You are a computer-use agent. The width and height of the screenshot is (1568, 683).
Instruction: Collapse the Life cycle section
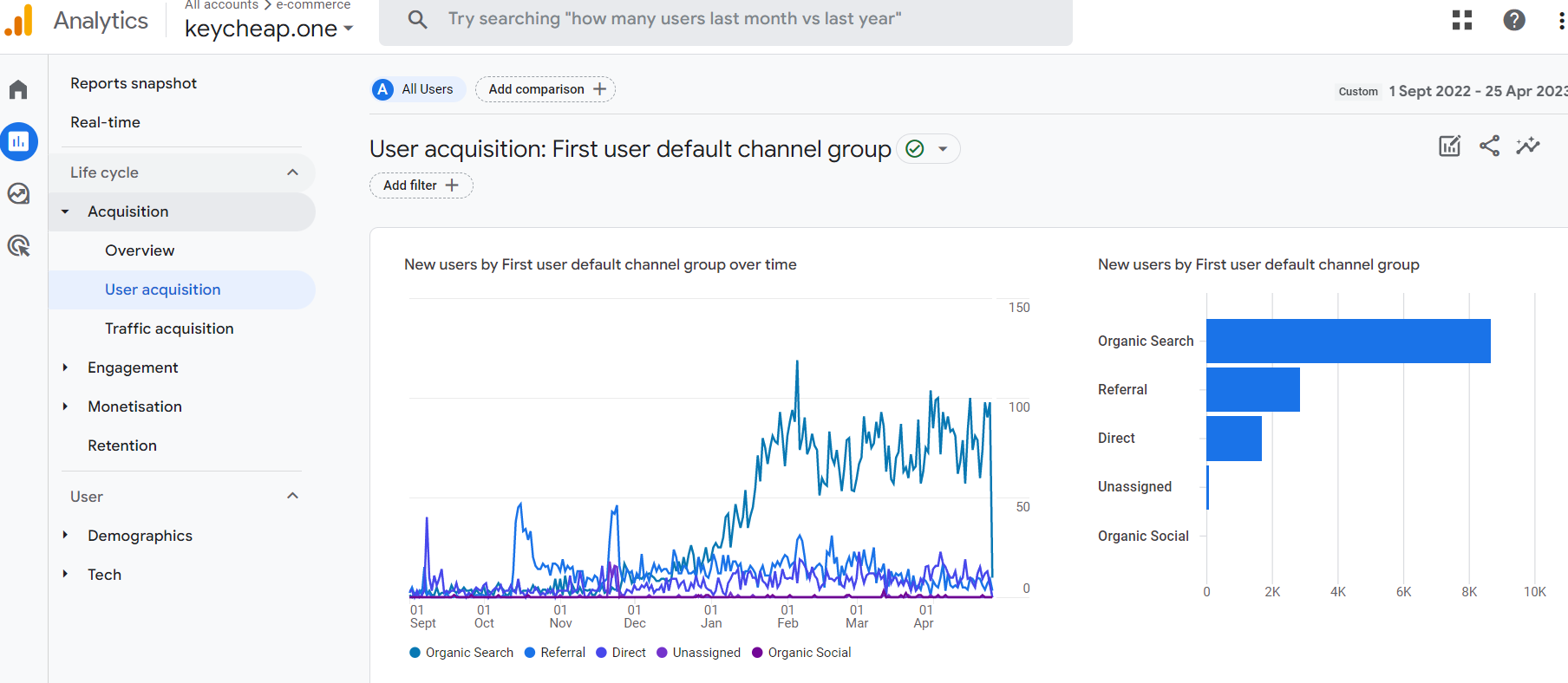(x=292, y=172)
